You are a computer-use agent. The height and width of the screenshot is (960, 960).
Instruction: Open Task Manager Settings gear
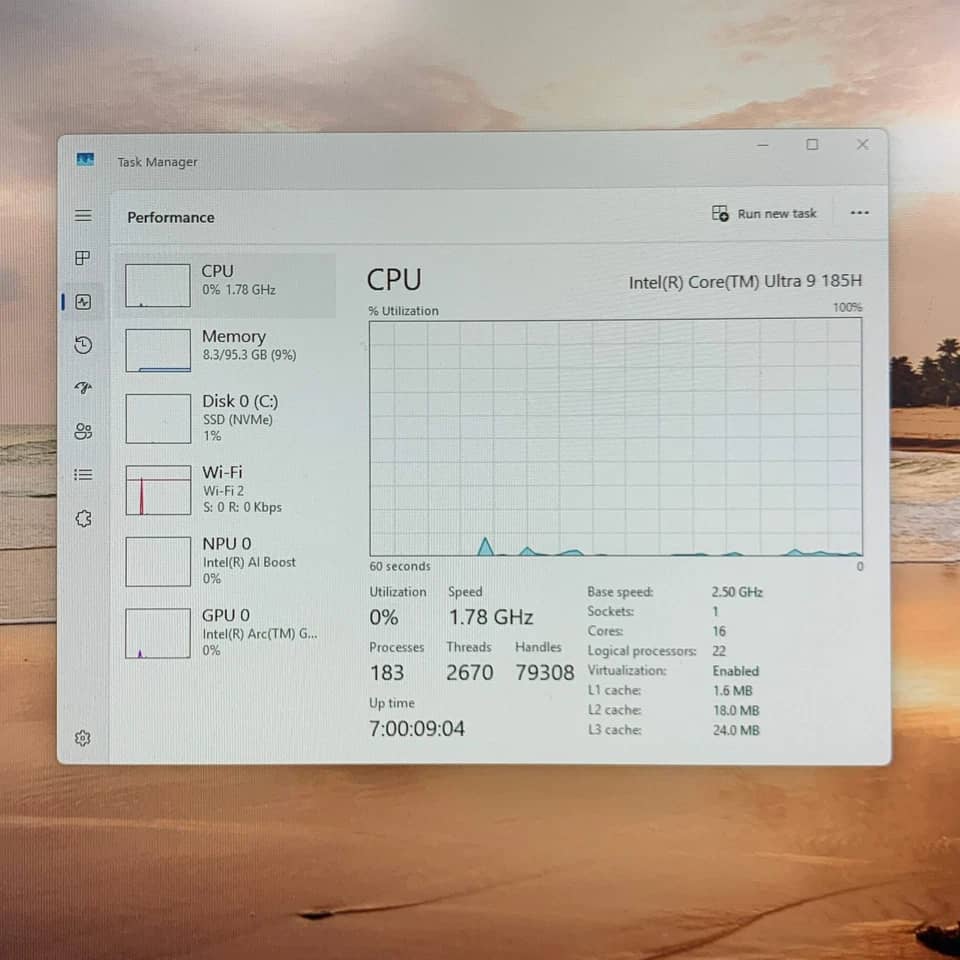(x=83, y=738)
